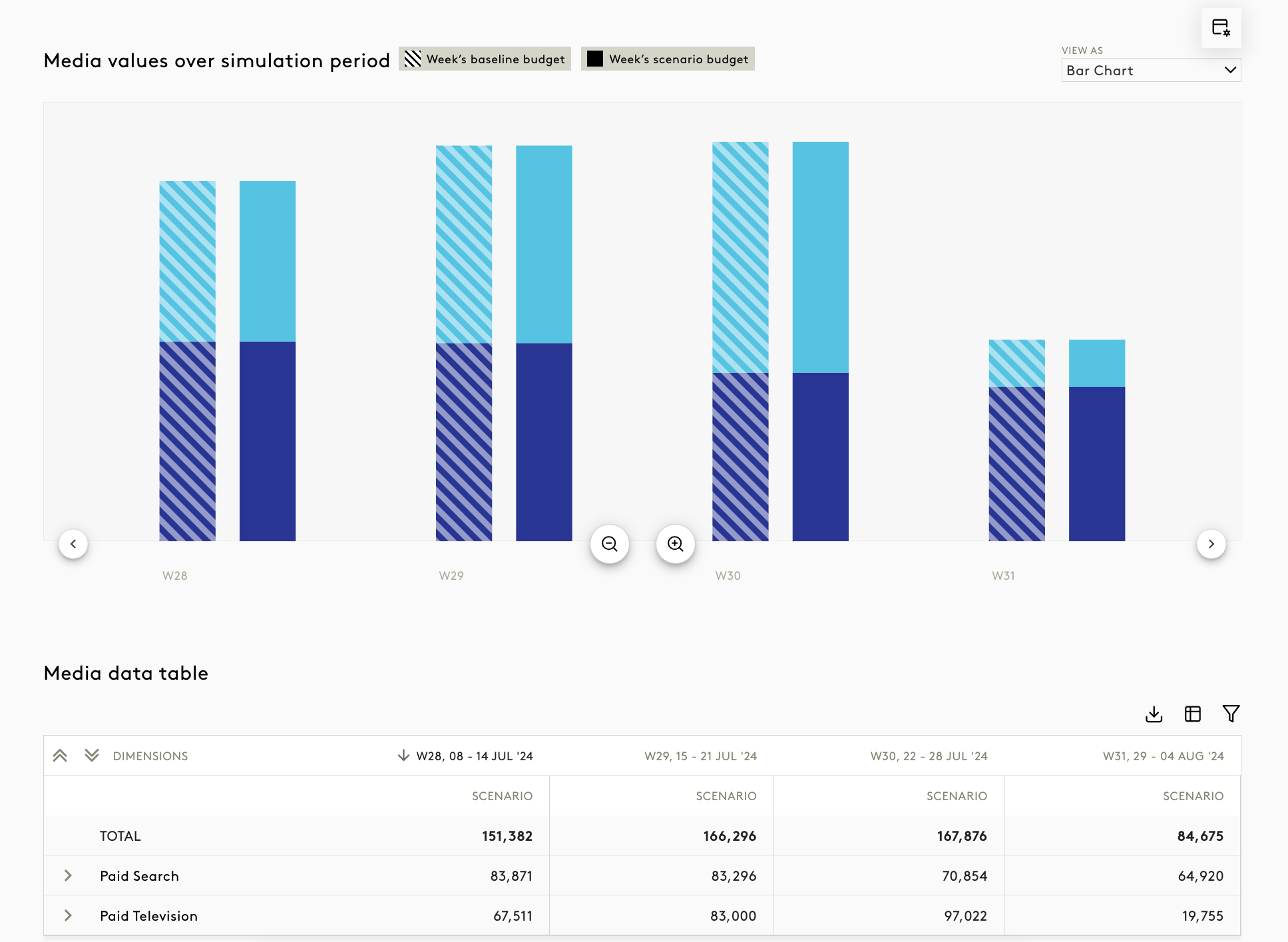Click W28 striped dark-blue baseline bar segment
The height and width of the screenshot is (942, 1288).
[187, 441]
